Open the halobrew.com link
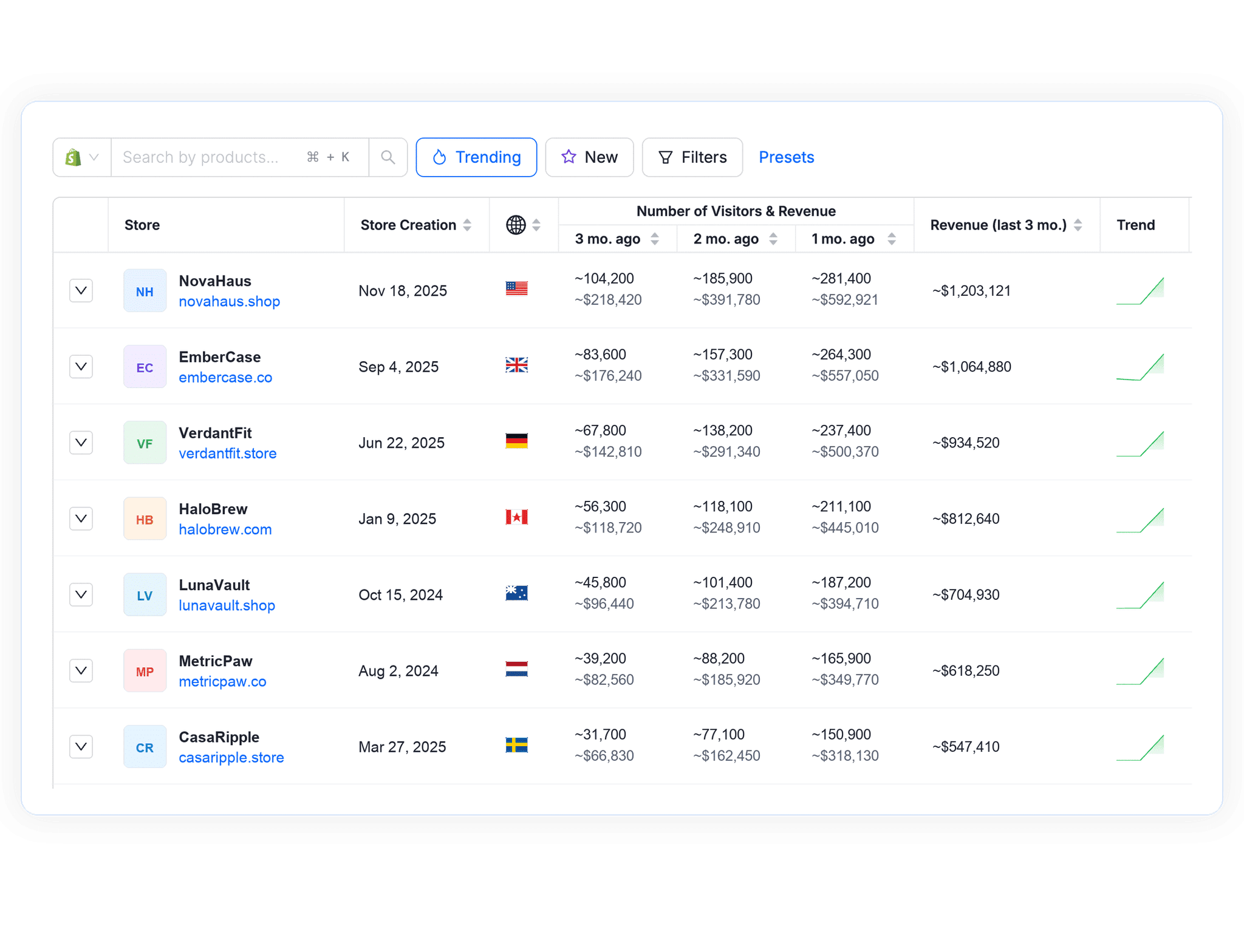 pos(225,529)
